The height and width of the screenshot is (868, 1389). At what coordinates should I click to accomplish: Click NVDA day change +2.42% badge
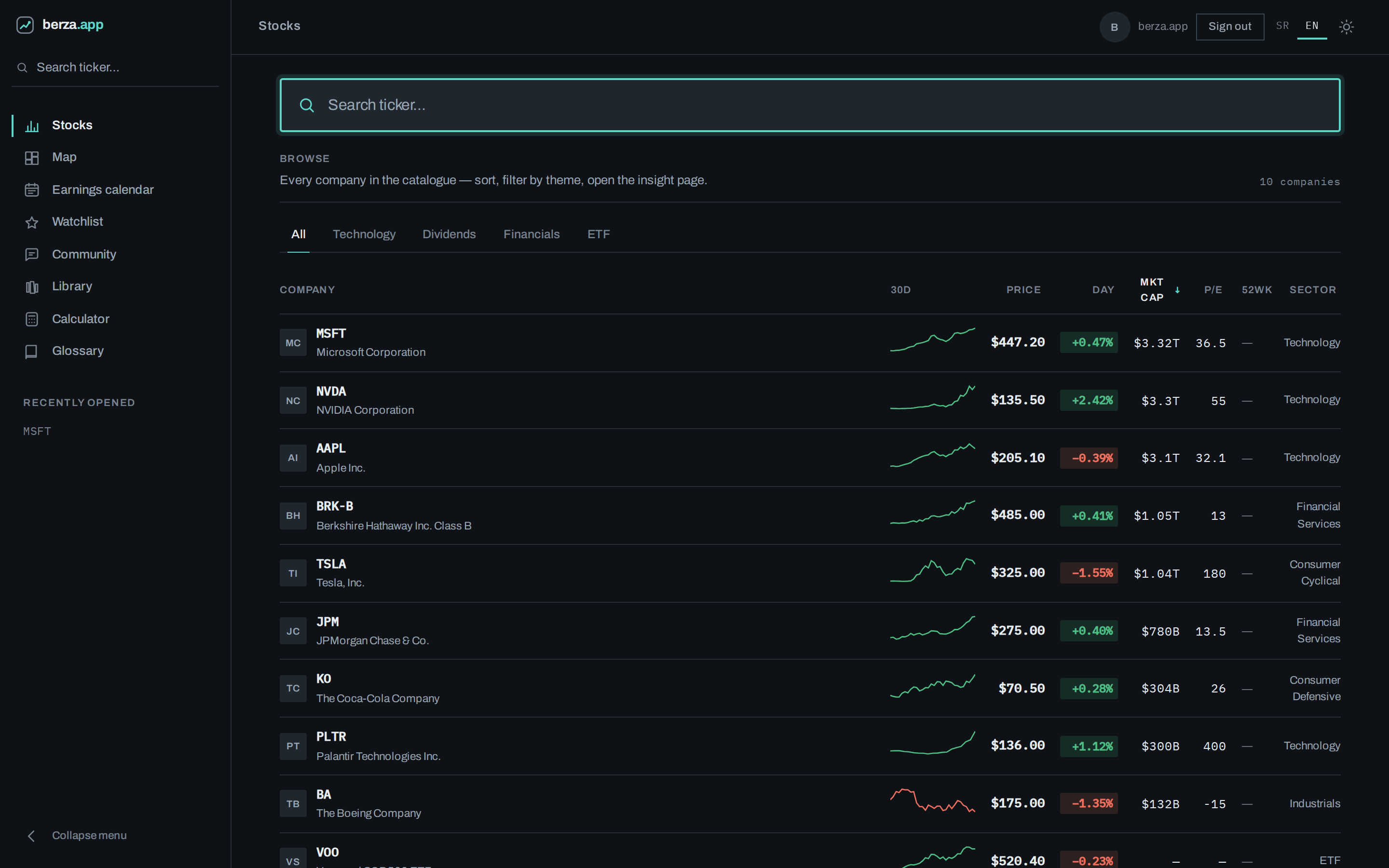click(x=1088, y=400)
